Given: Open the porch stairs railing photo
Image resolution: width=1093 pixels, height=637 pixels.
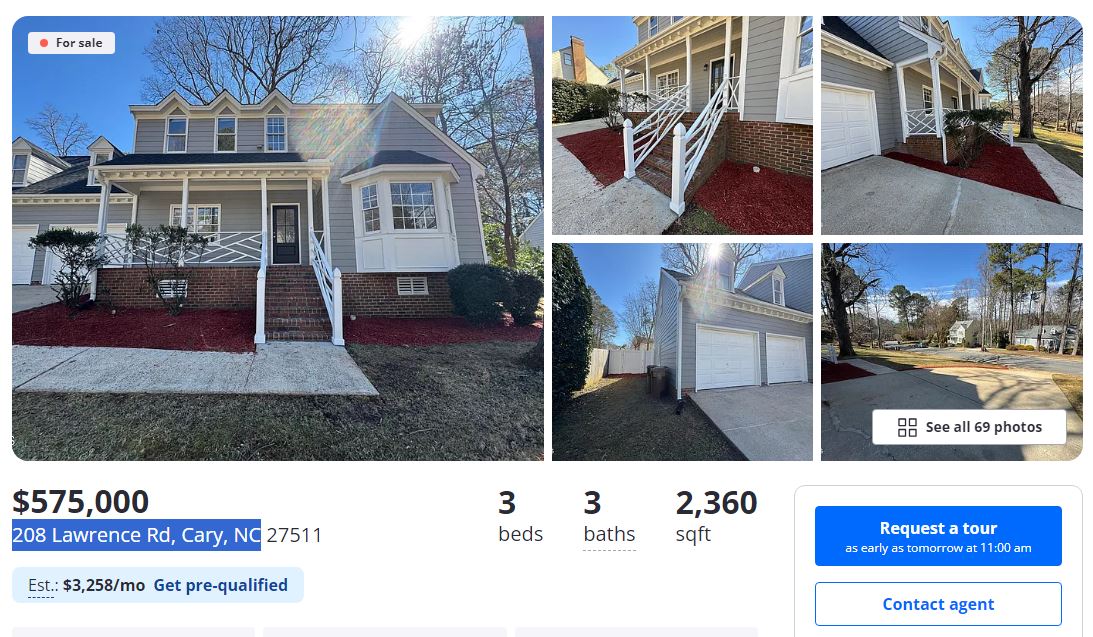Looking at the screenshot, I should [682, 125].
